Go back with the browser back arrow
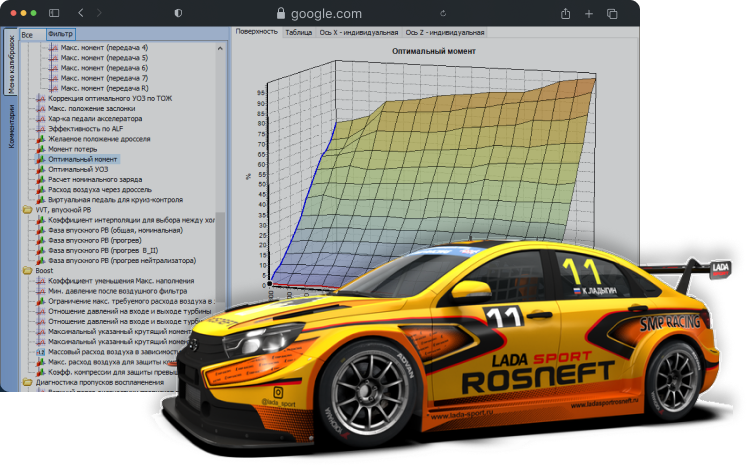 81,13
